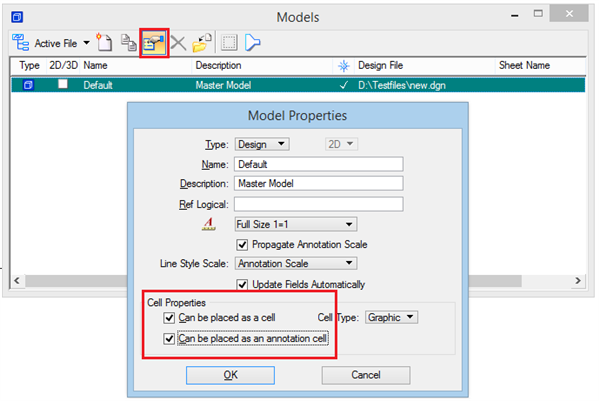Viewport: 599px width, 401px height.
Task: Uncheck Propagate Annotation Scale
Action: coord(242,245)
